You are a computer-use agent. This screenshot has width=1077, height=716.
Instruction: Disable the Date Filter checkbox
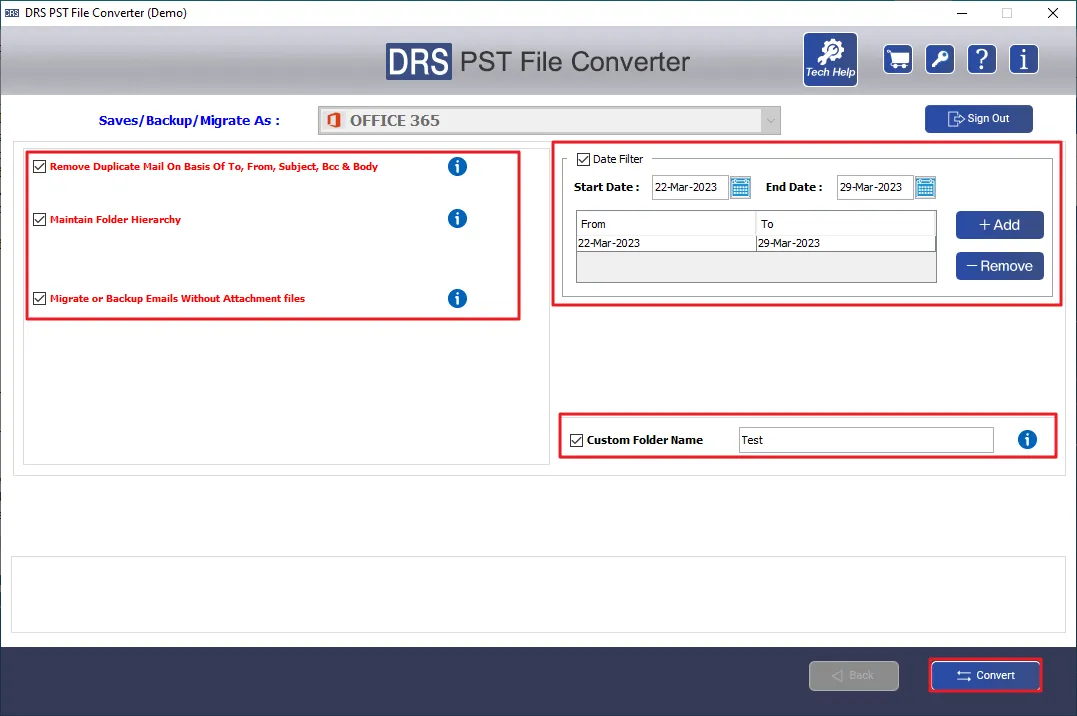[583, 159]
